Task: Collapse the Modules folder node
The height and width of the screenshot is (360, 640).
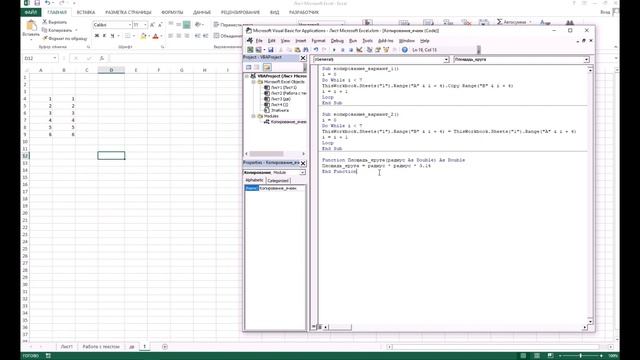Action: point(253,116)
